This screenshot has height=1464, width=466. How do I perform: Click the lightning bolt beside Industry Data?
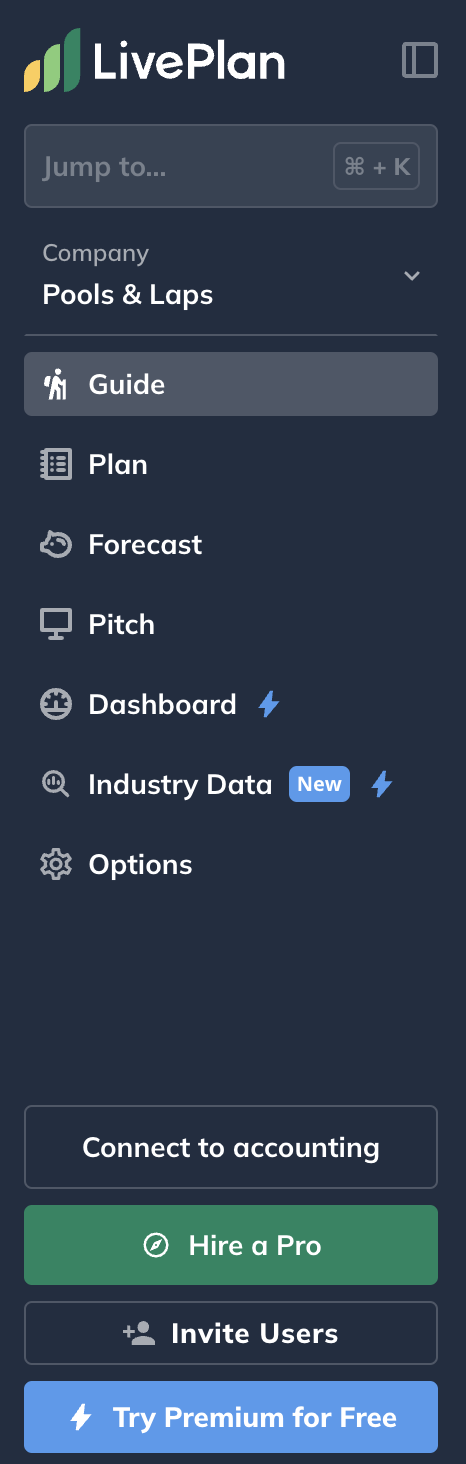click(x=382, y=784)
